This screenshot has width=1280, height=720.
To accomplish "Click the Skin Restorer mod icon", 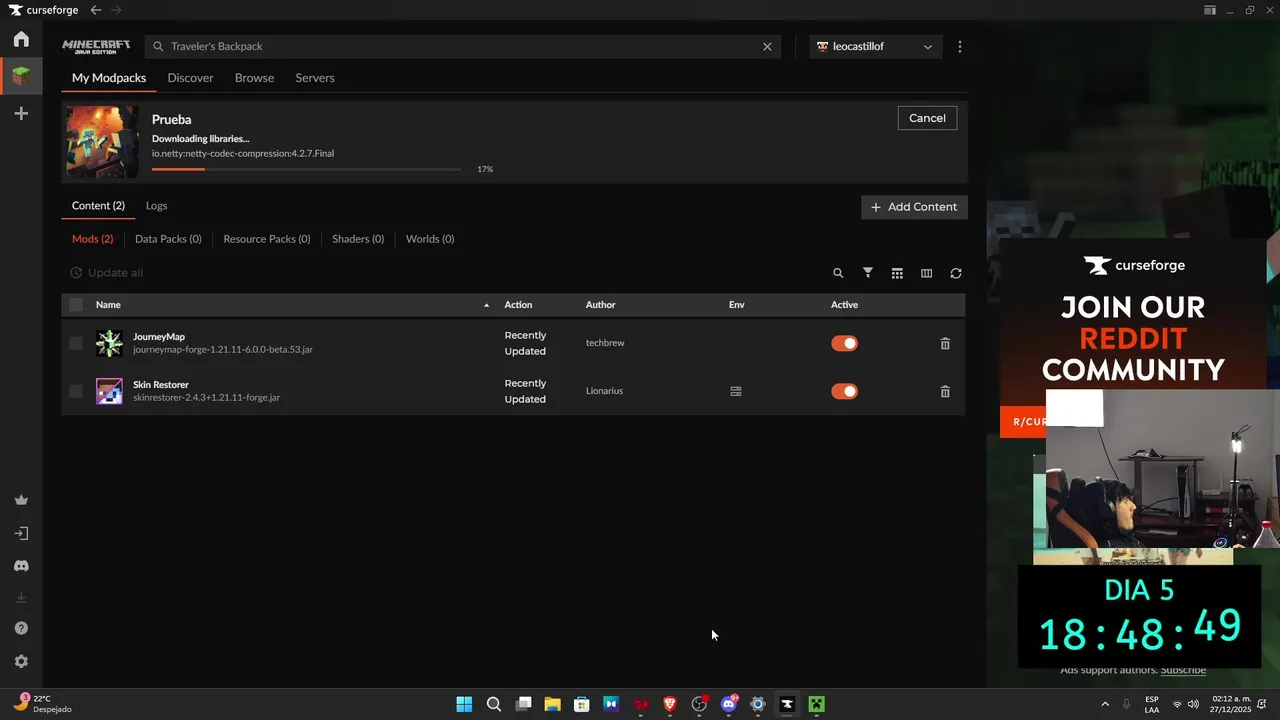I will (x=109, y=391).
